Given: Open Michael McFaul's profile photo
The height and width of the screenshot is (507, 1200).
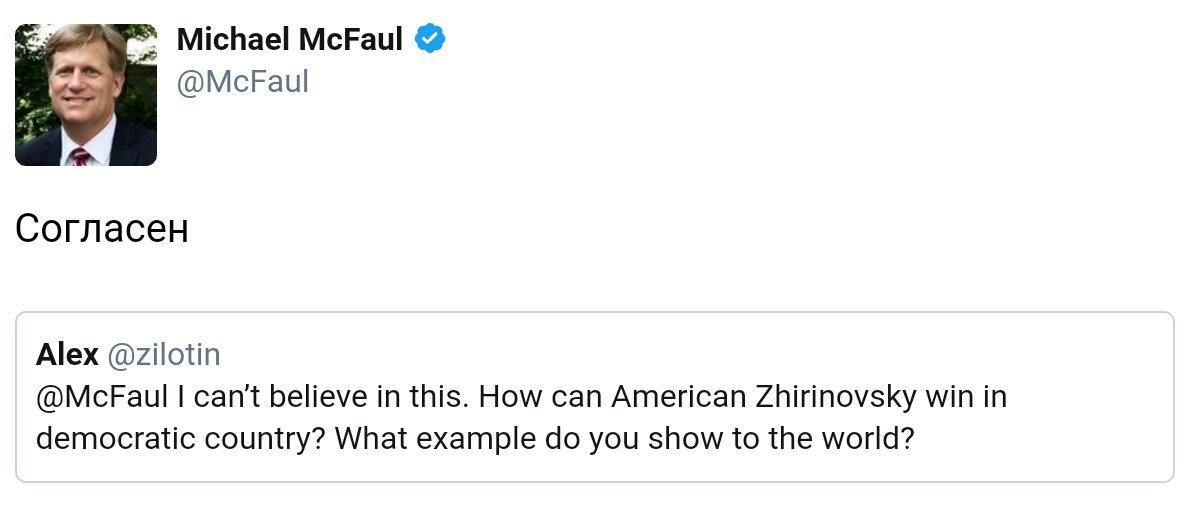Looking at the screenshot, I should (x=86, y=95).
